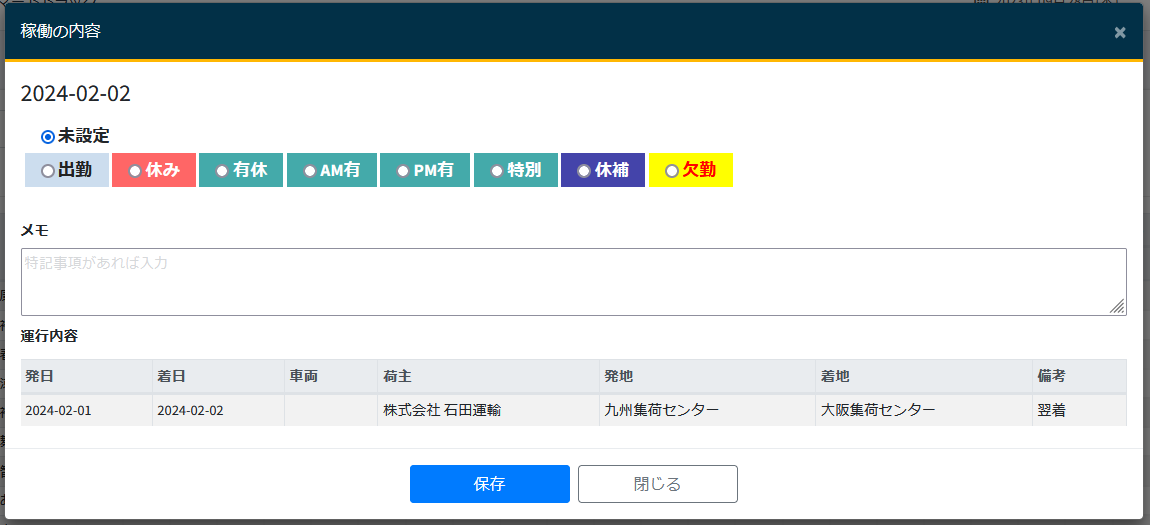Screen dimensions: 1150x525
Task: Click the 荷主 column header
Action: pyautogui.click(x=397, y=377)
